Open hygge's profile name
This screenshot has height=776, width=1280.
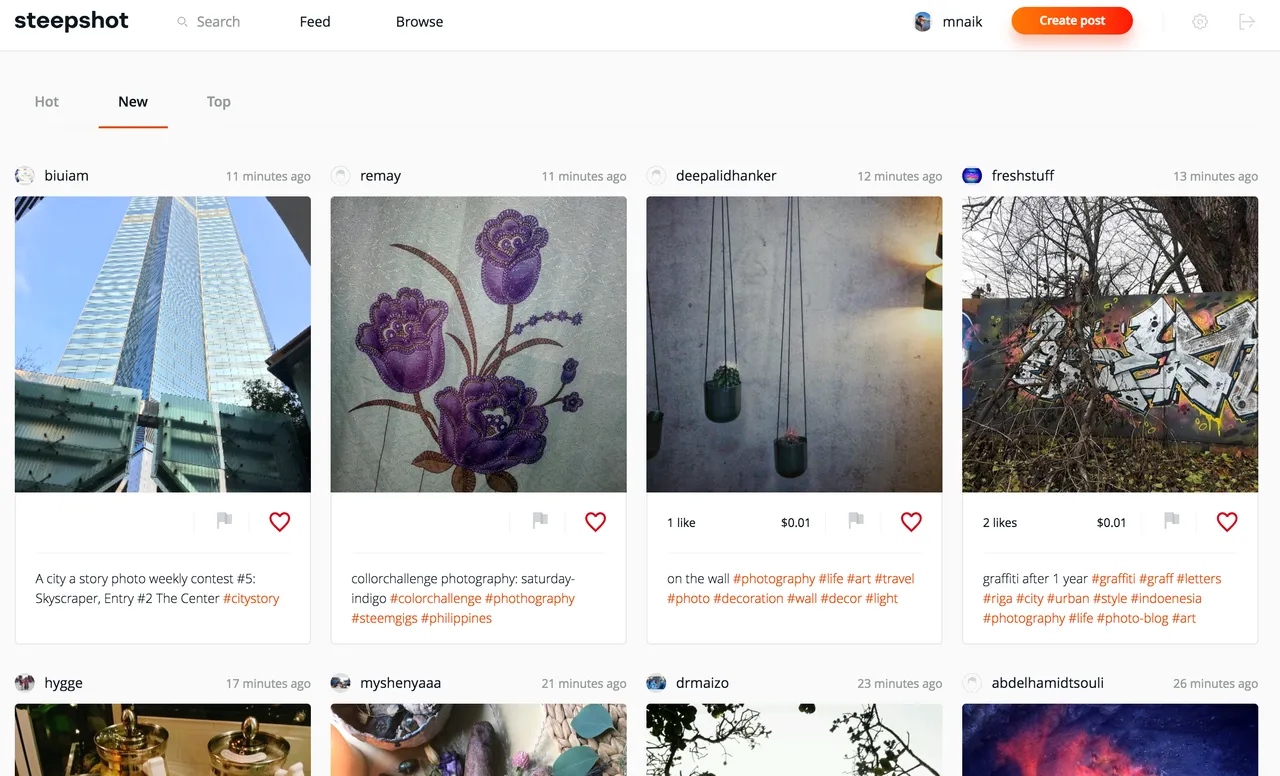pyautogui.click(x=63, y=684)
